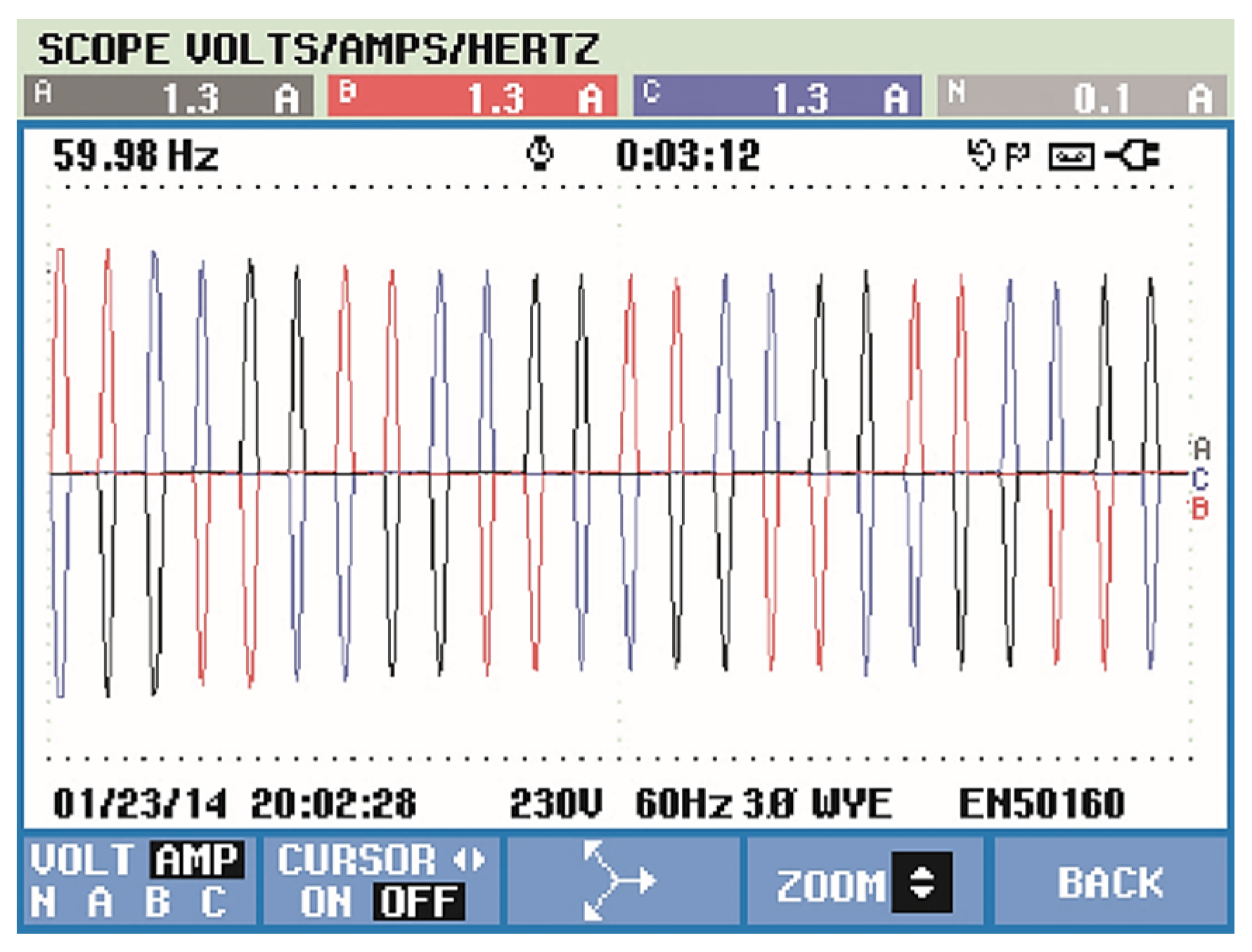Screen dimensions: 1252x952
Task: Click the N A B C channel selector text
Action: (x=128, y=902)
